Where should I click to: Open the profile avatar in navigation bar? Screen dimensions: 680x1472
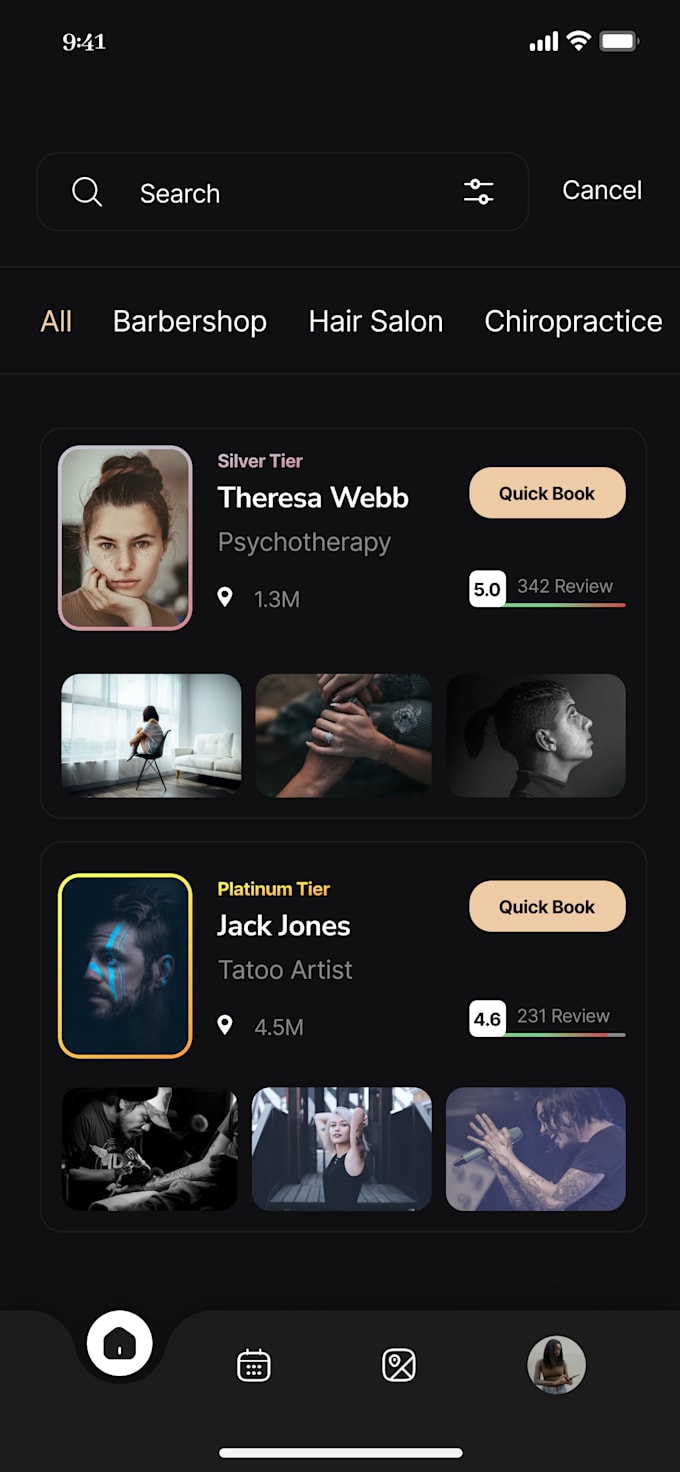(556, 1365)
